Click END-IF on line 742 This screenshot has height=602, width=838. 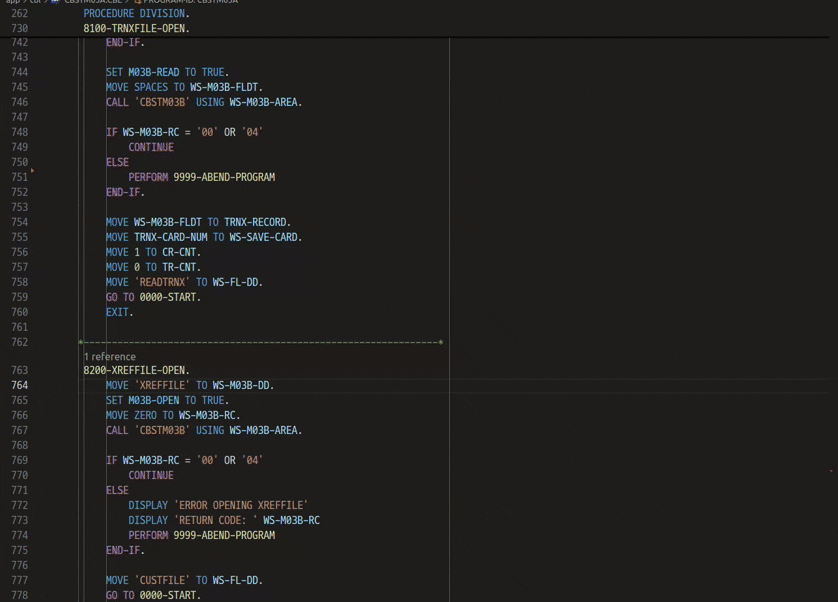pos(125,42)
